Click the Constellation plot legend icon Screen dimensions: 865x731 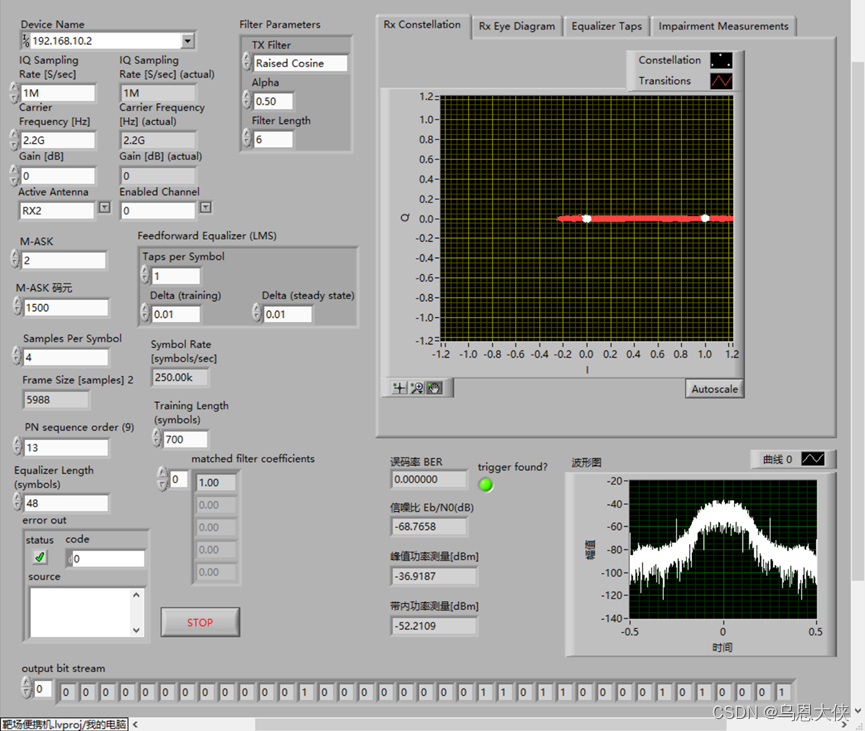click(721, 60)
